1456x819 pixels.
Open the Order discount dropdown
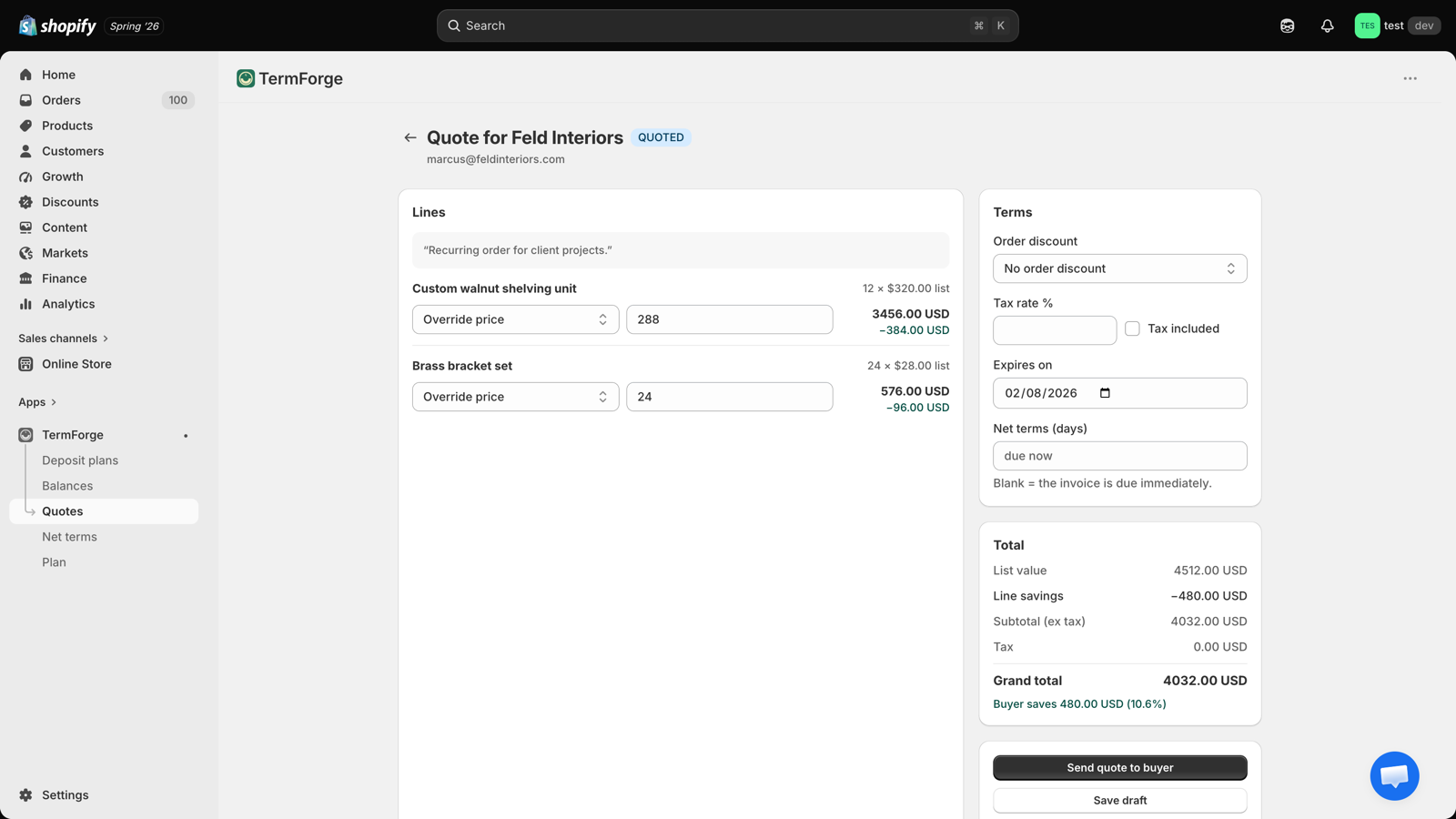1119,268
